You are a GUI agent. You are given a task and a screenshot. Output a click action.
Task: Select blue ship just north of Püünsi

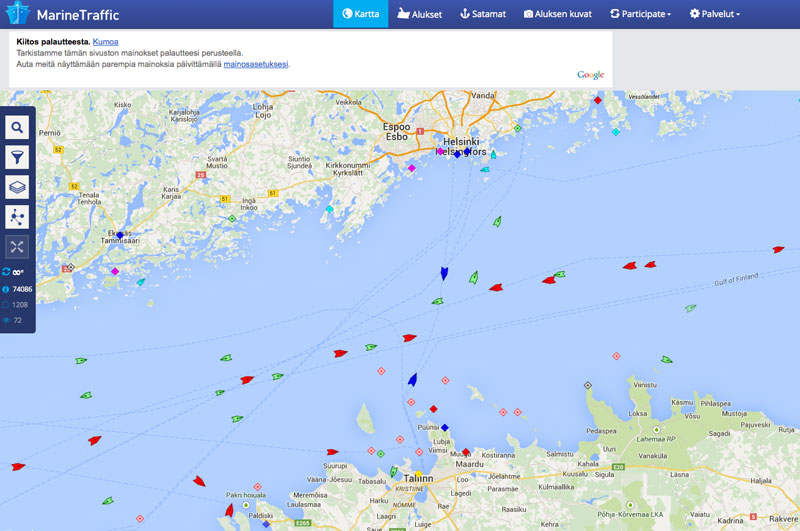[x=413, y=380]
